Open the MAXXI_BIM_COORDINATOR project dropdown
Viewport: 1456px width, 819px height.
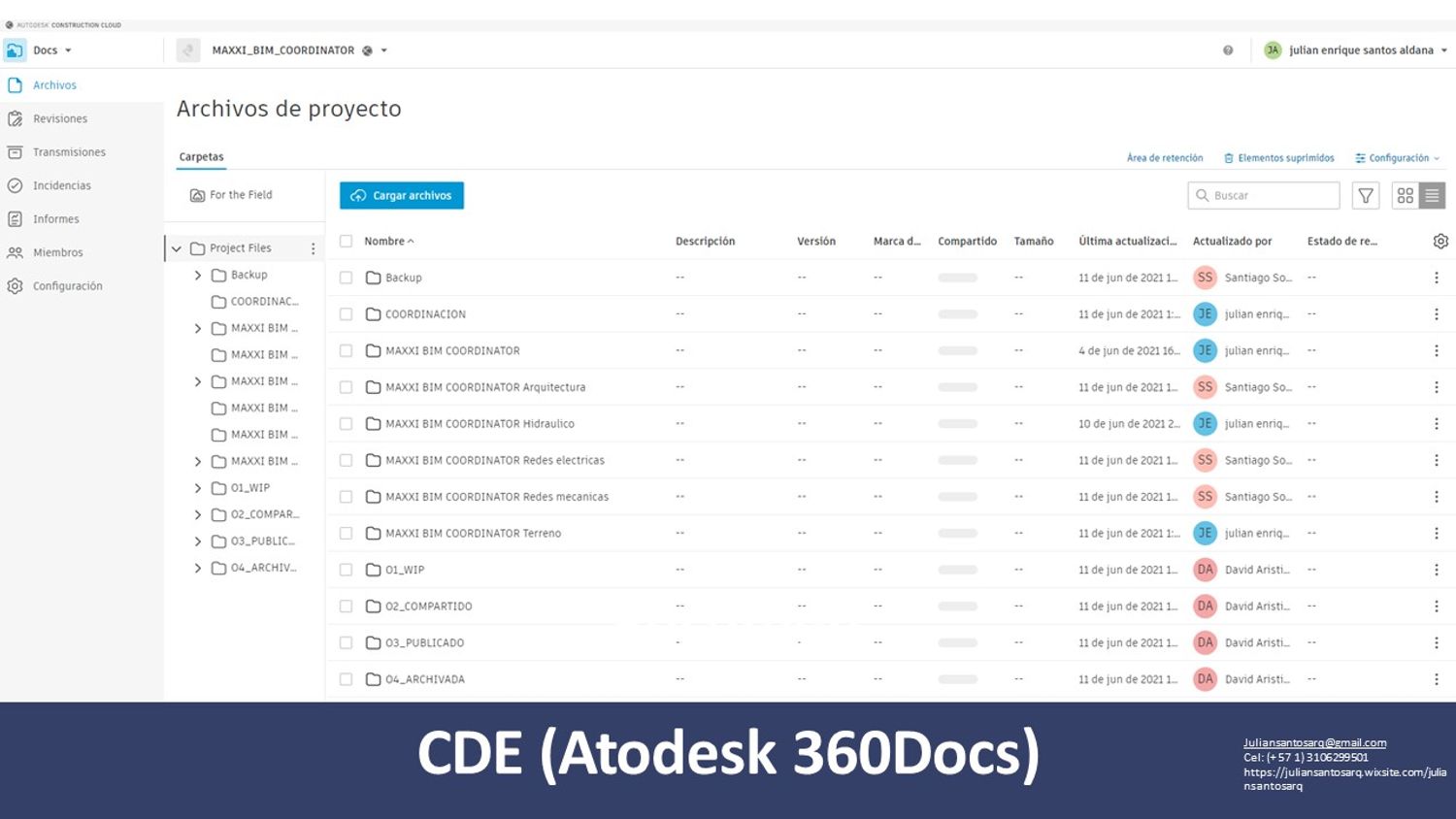383,50
